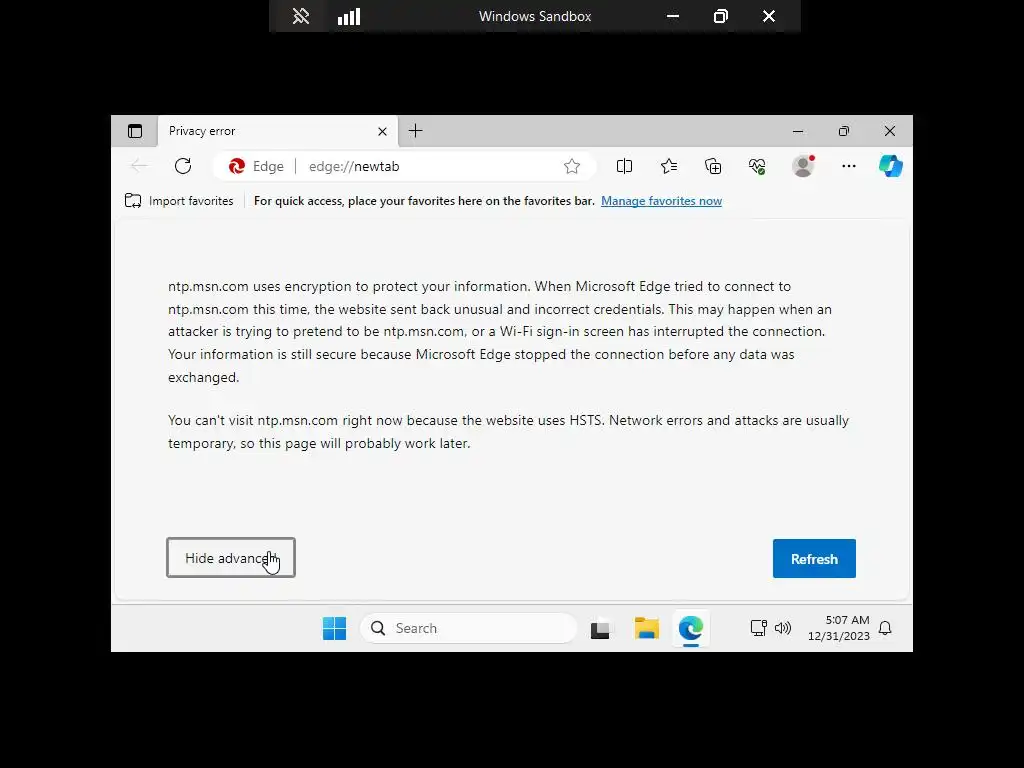Viewport: 1024px width, 768px height.
Task: Open the Copilot sidebar icon
Action: [x=890, y=166]
